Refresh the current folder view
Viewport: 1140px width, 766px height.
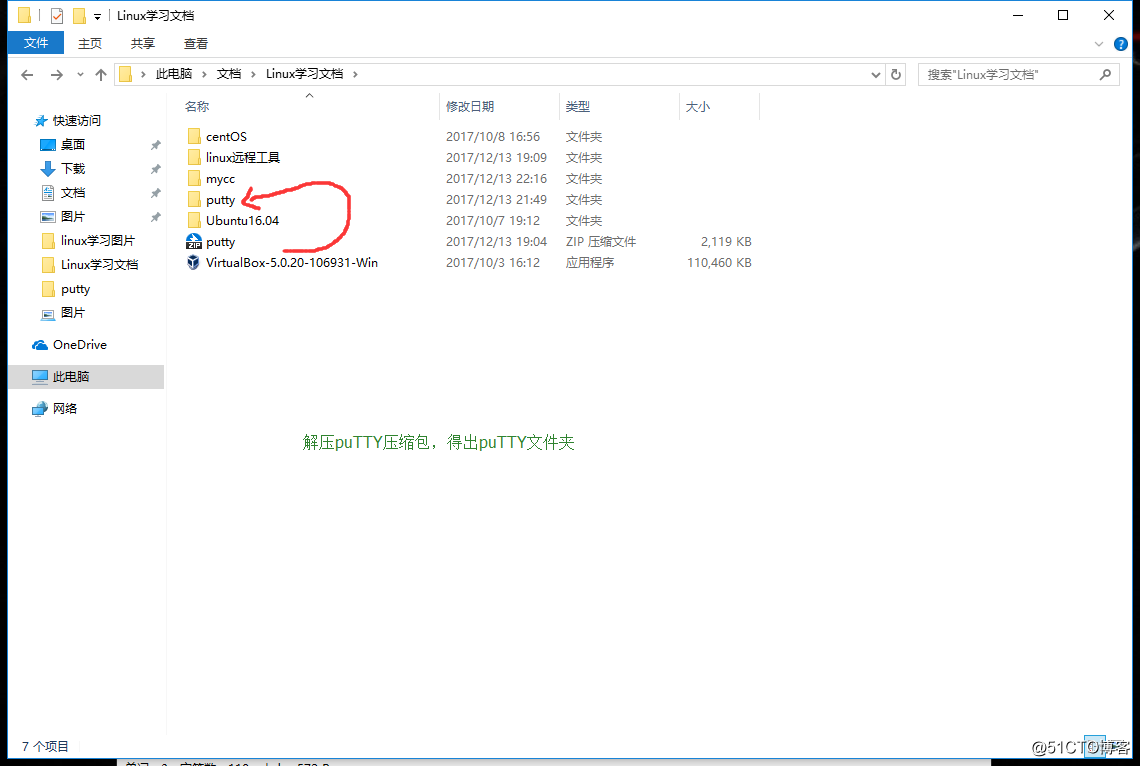896,74
